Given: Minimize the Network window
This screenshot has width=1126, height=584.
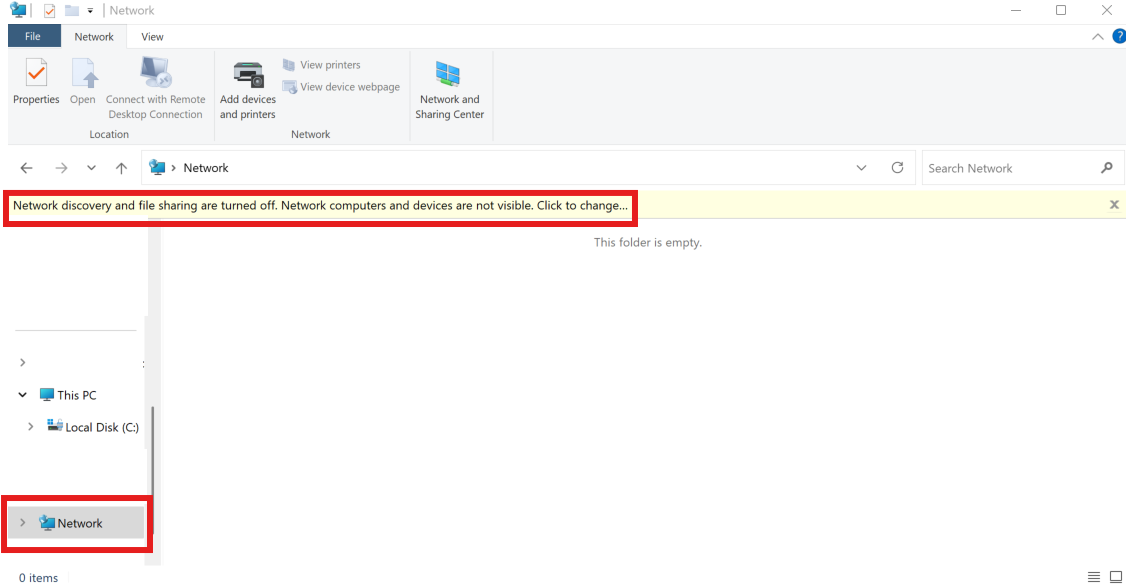Looking at the screenshot, I should click(1015, 10).
